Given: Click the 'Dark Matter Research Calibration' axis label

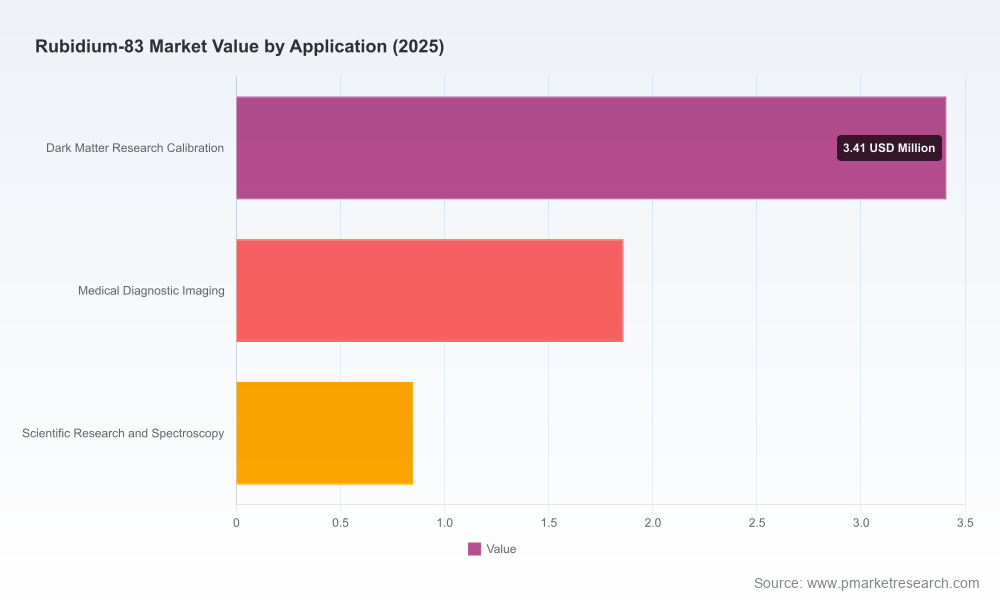Looking at the screenshot, I should click(135, 148).
